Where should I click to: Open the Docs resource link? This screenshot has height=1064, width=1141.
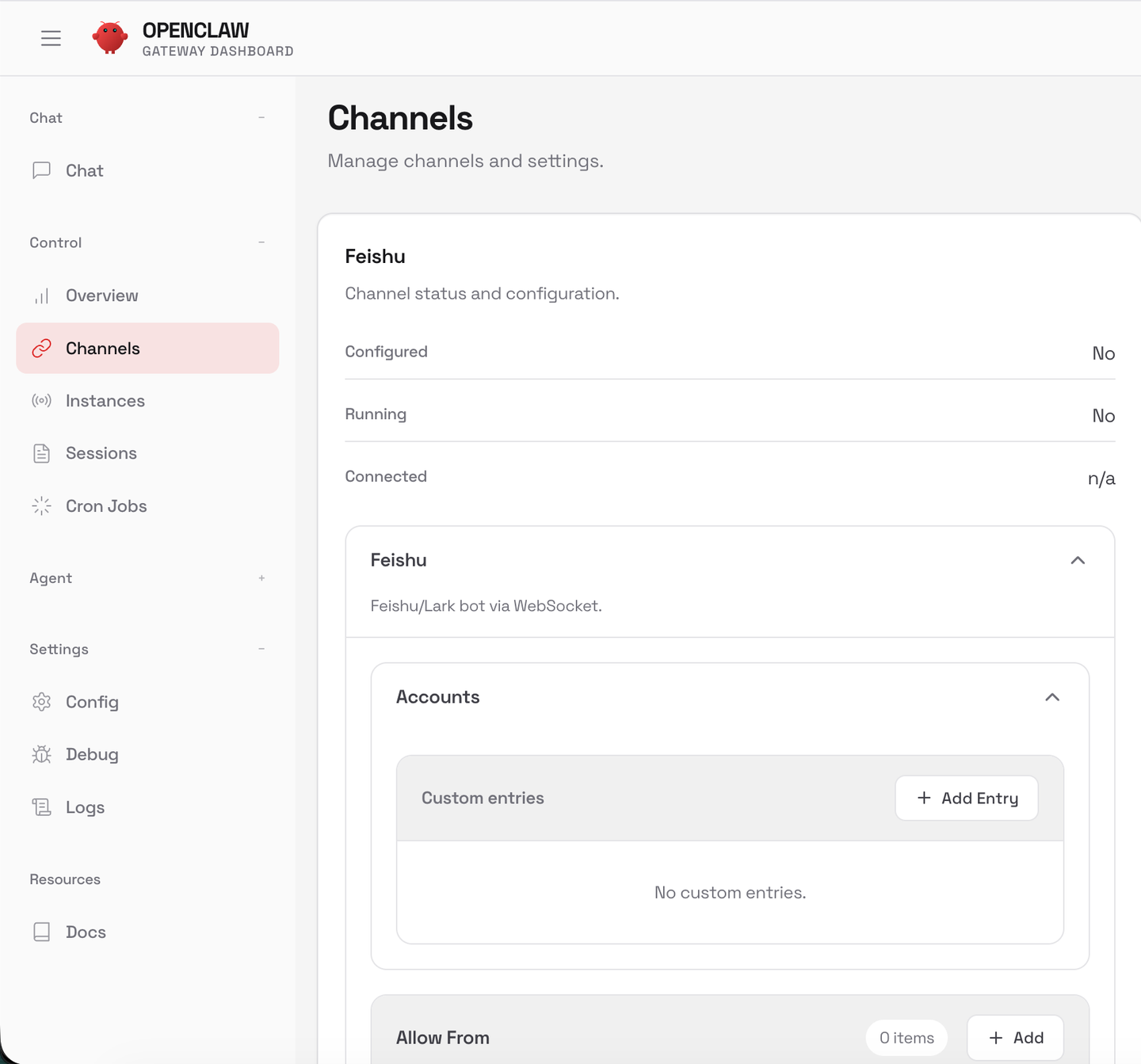click(x=147, y=932)
